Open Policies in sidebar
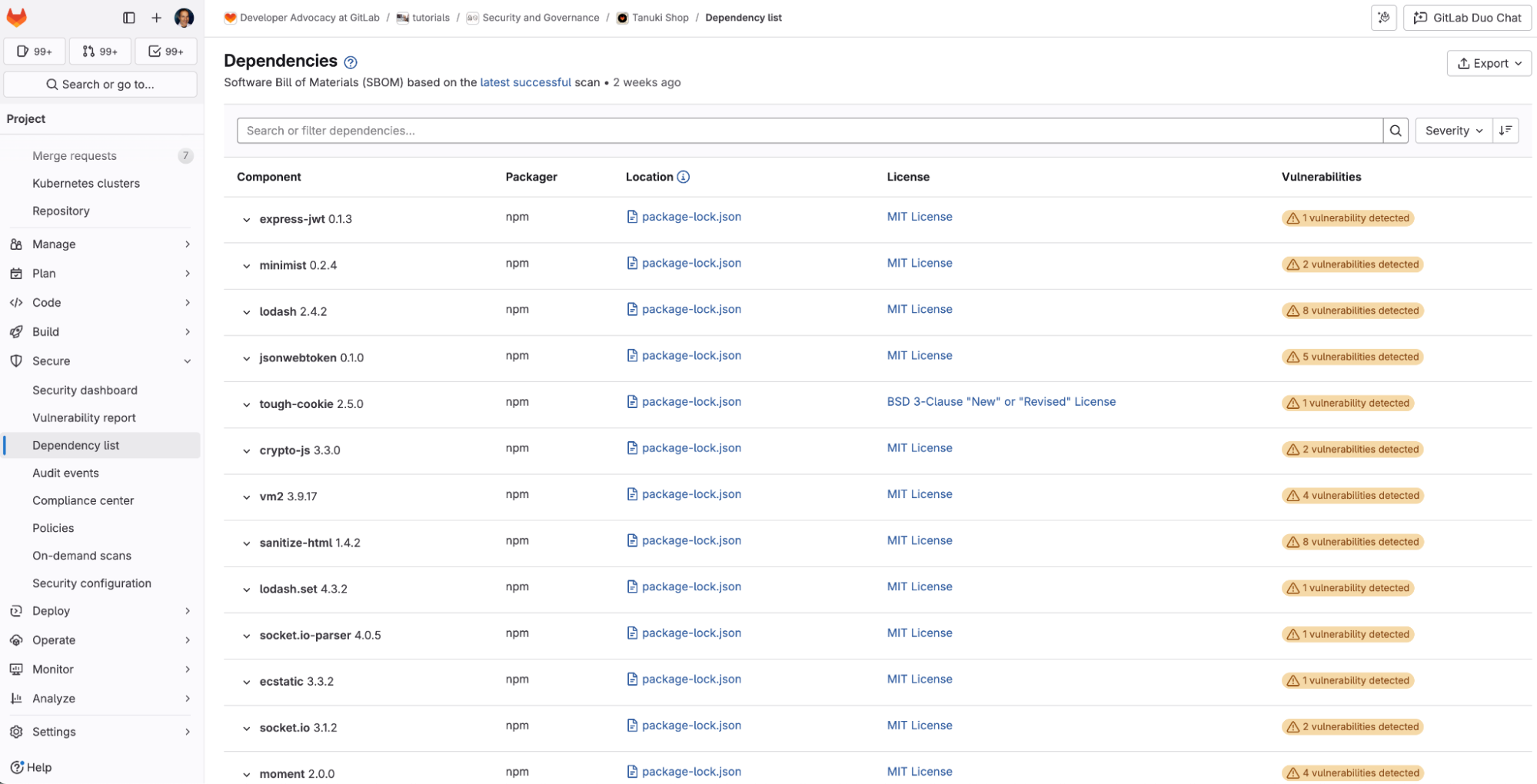1537x784 pixels. click(101, 529)
